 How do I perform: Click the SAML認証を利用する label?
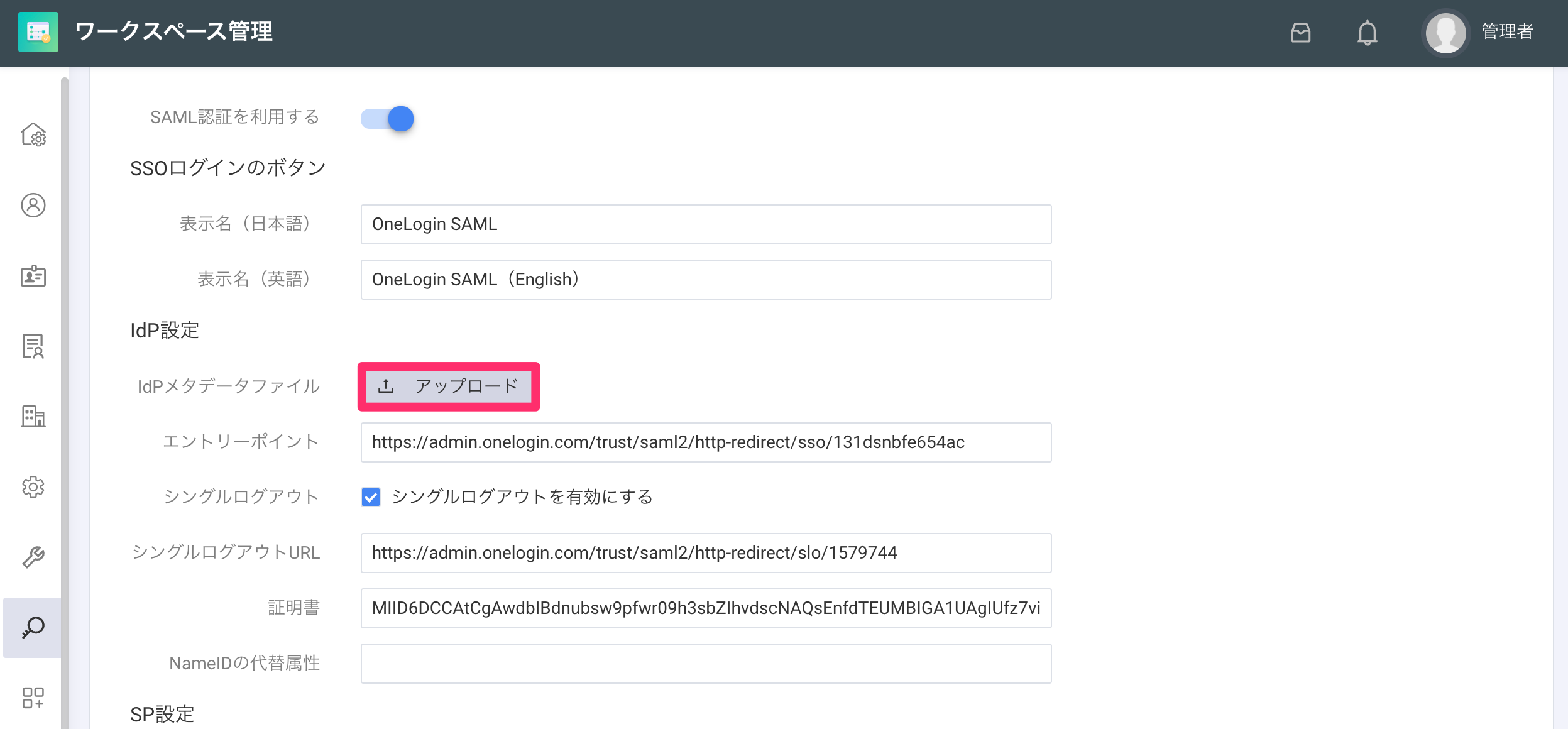click(235, 117)
